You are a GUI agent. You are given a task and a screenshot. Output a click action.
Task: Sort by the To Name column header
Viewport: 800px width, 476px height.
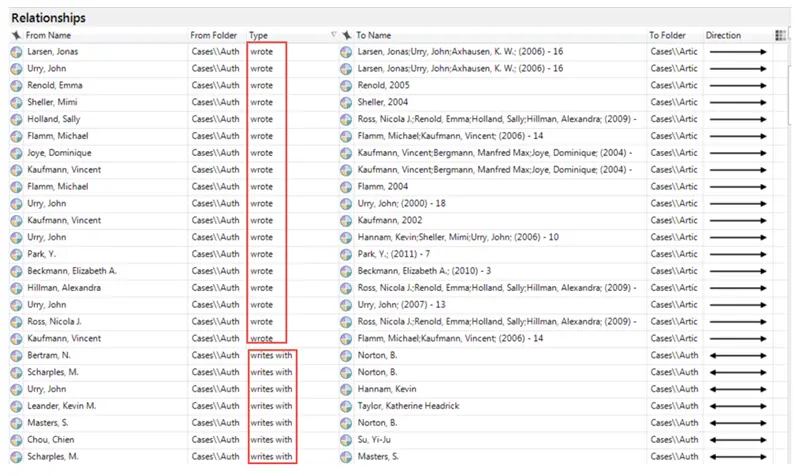tap(373, 35)
